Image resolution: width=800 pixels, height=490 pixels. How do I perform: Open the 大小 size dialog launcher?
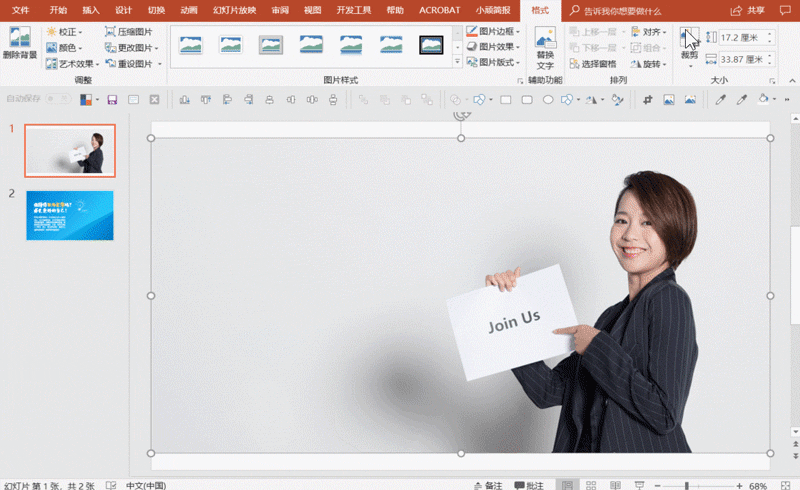pyautogui.click(x=772, y=81)
